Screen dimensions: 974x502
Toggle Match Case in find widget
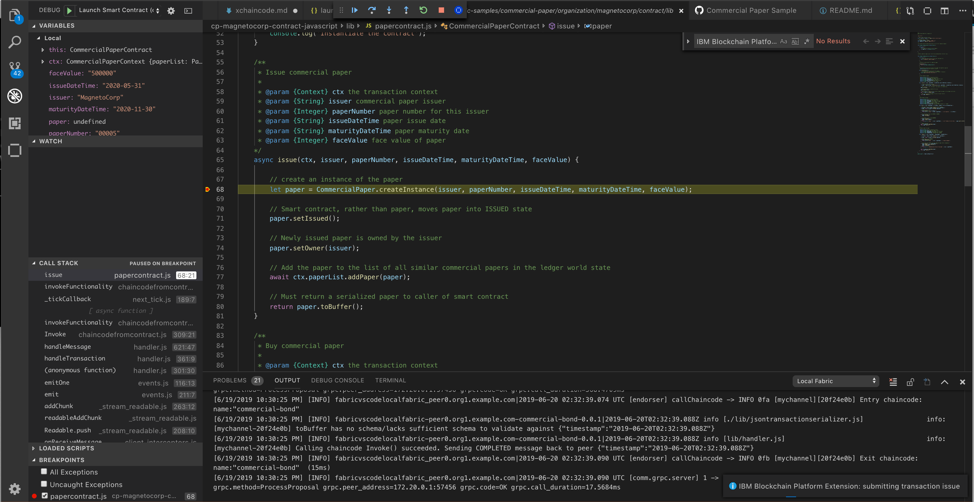coord(783,41)
